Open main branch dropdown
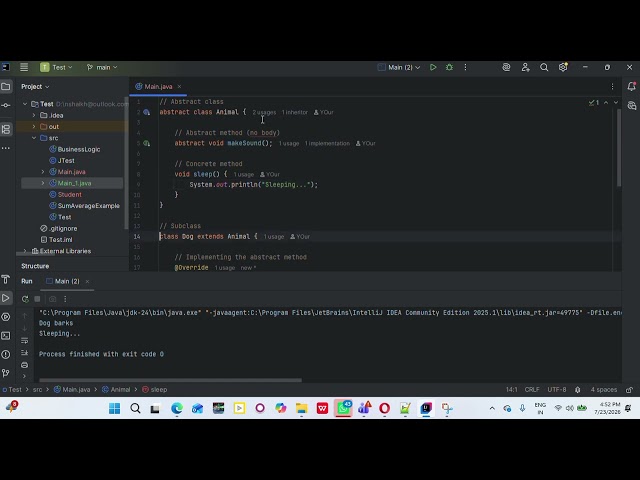This screenshot has height=480, width=640. [102, 67]
